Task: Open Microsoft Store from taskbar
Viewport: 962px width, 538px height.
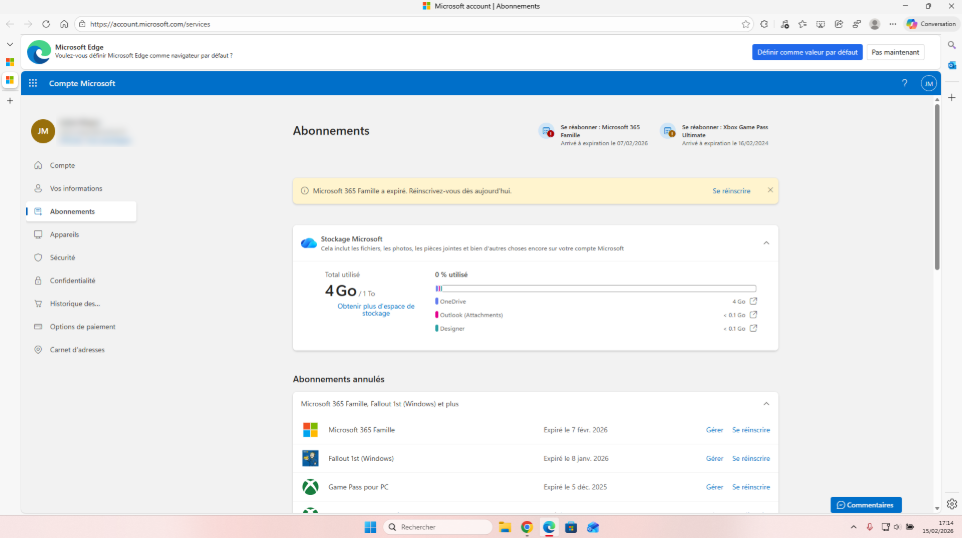Action: pos(571,527)
